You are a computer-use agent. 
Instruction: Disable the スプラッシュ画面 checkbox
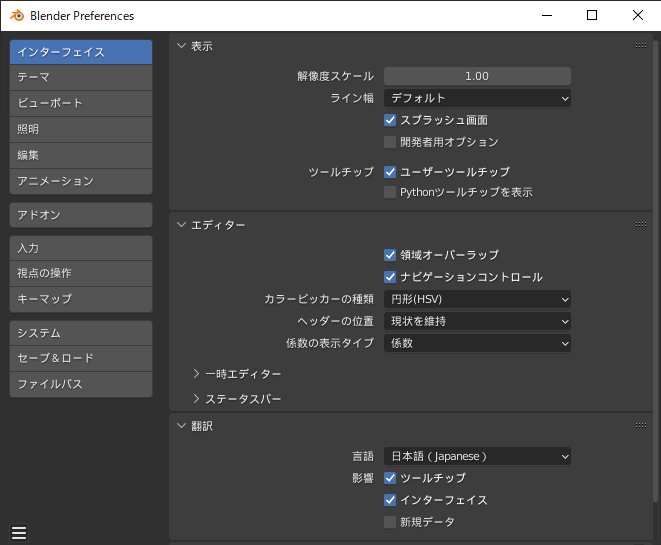pos(391,120)
